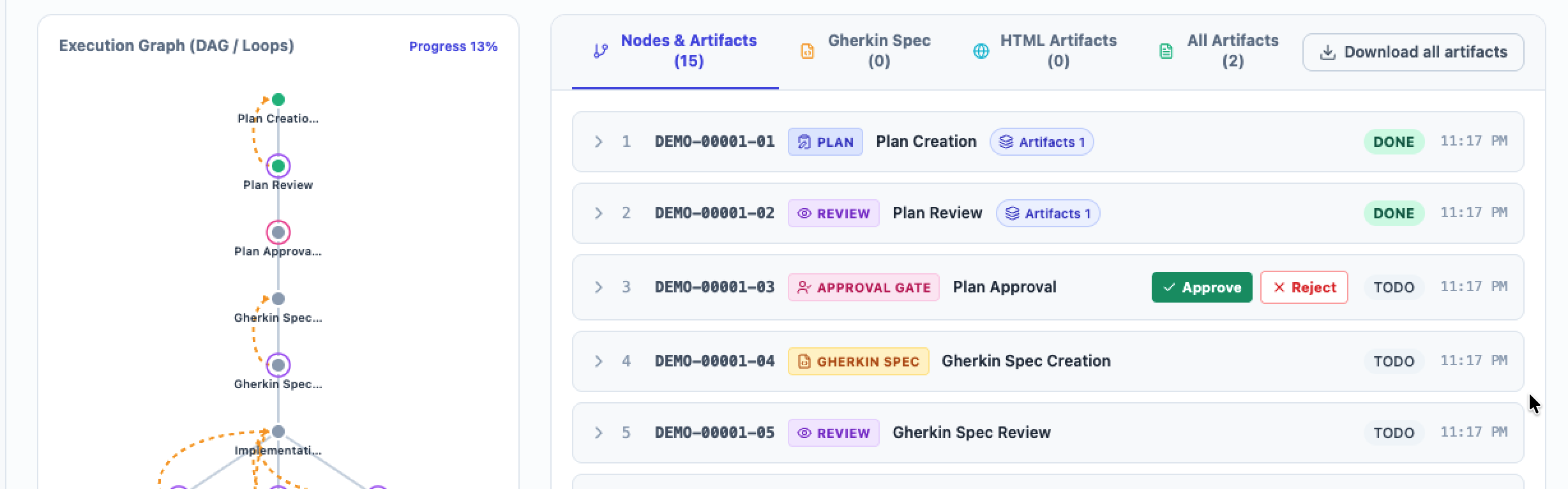Click the GHERKIN SPEC badge on row 4
This screenshot has width=1568, height=489.
[x=858, y=361]
